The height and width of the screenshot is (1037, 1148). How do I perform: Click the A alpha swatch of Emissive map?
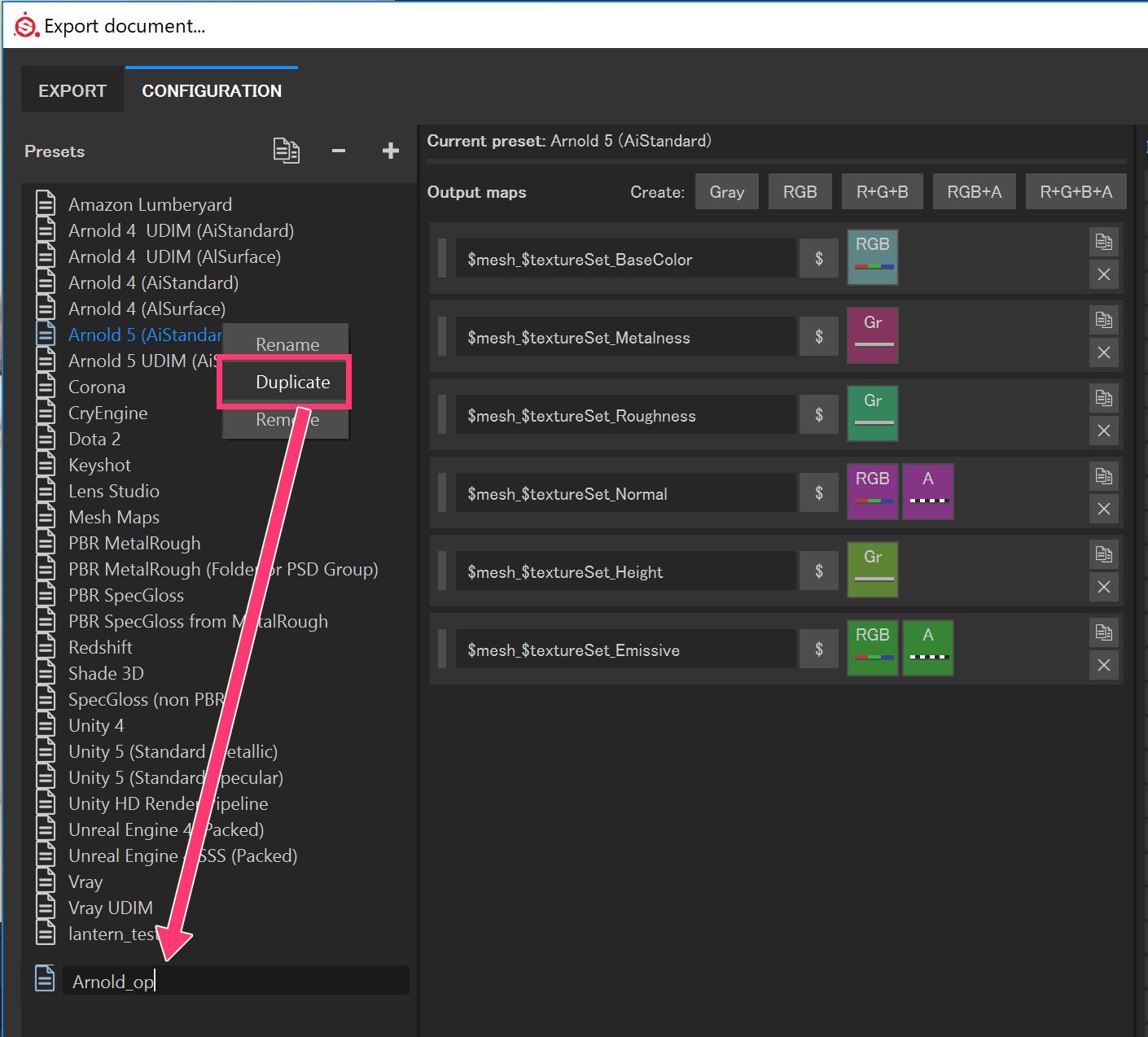click(928, 648)
